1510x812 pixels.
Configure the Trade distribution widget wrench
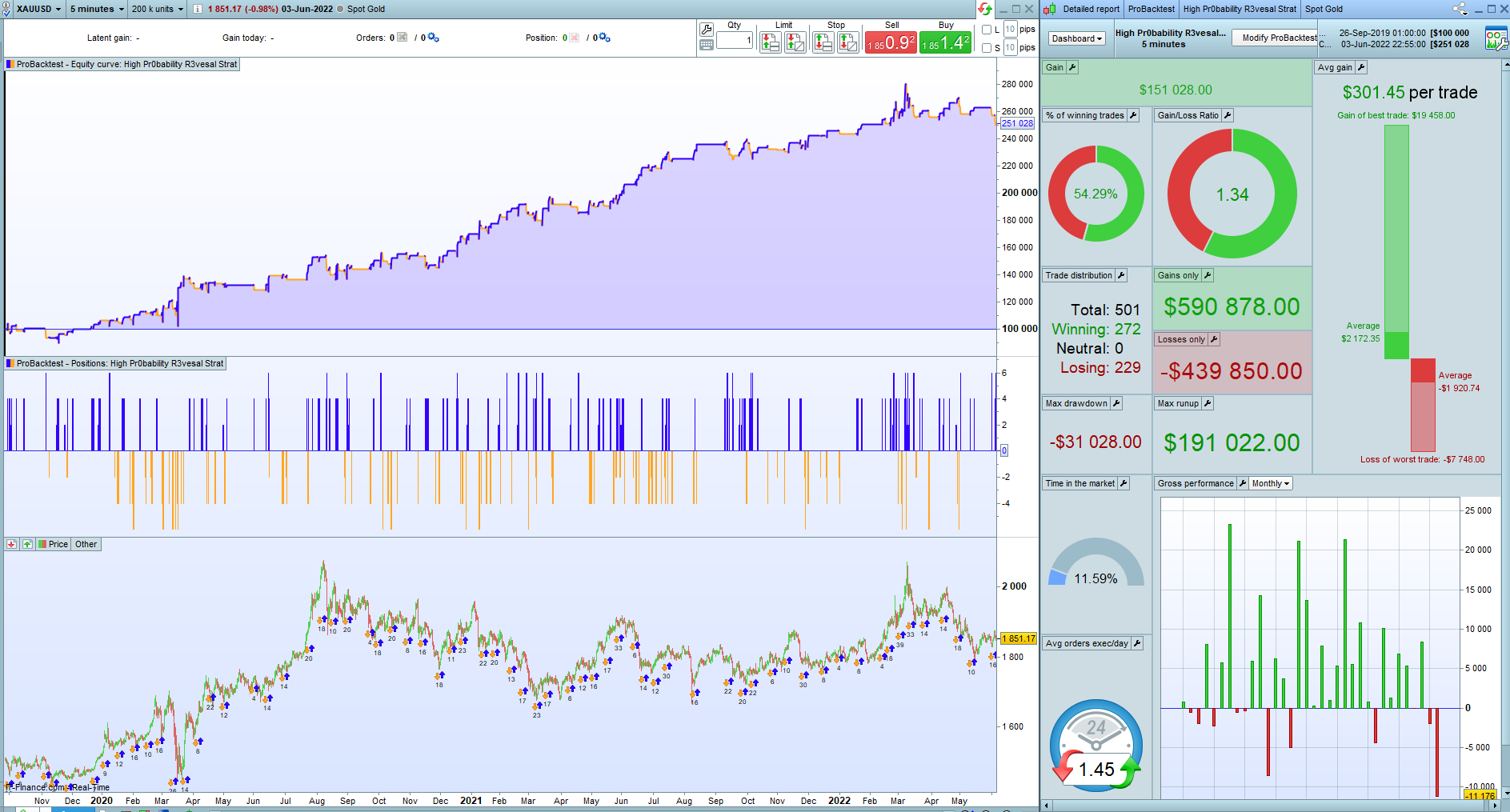pyautogui.click(x=1121, y=275)
